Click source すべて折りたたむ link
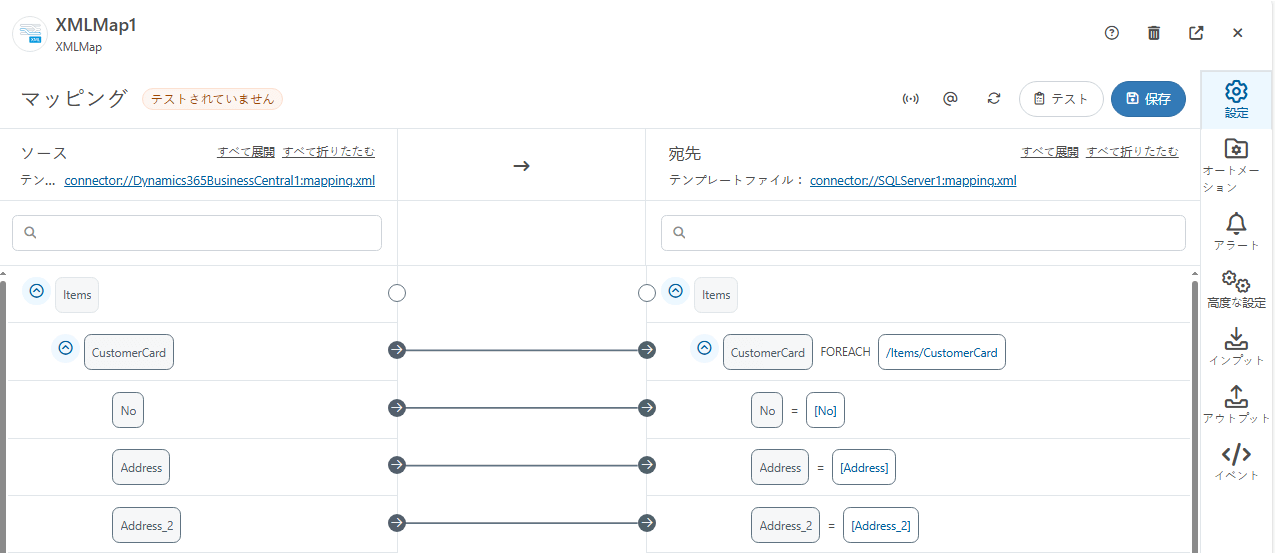1275x553 pixels. [x=329, y=152]
